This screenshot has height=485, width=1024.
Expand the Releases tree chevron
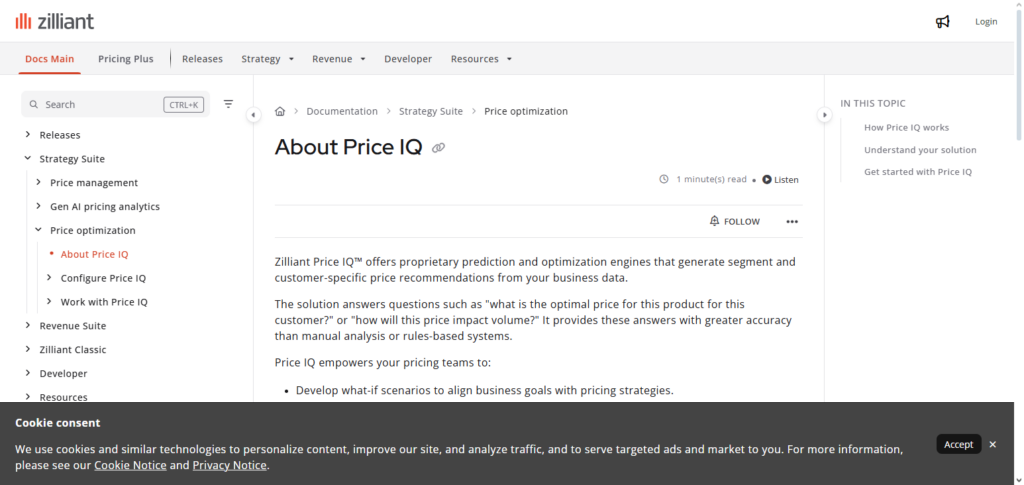point(27,134)
